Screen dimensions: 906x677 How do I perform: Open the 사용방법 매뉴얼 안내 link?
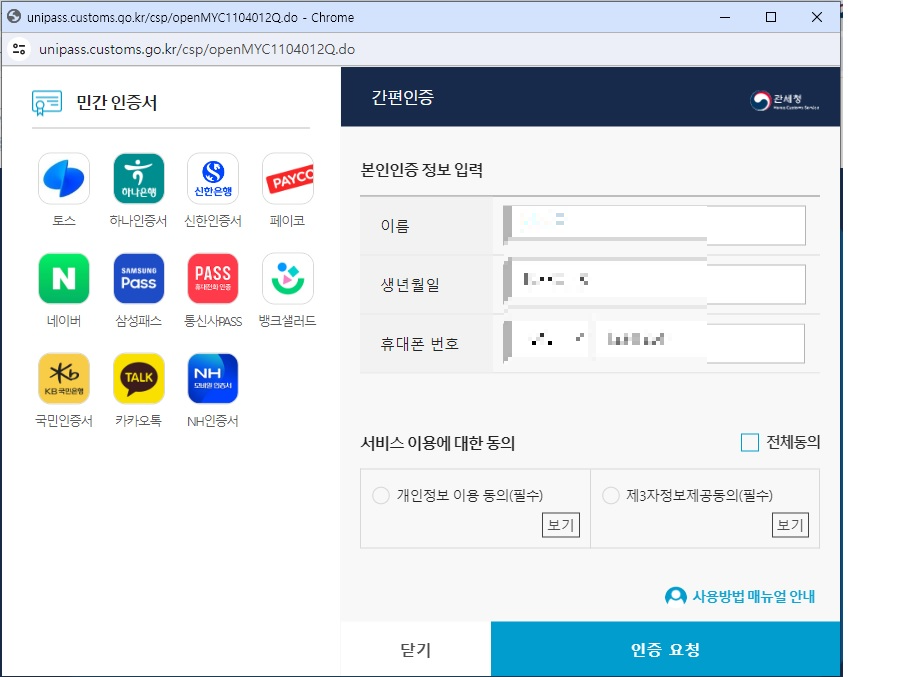[x=753, y=596]
